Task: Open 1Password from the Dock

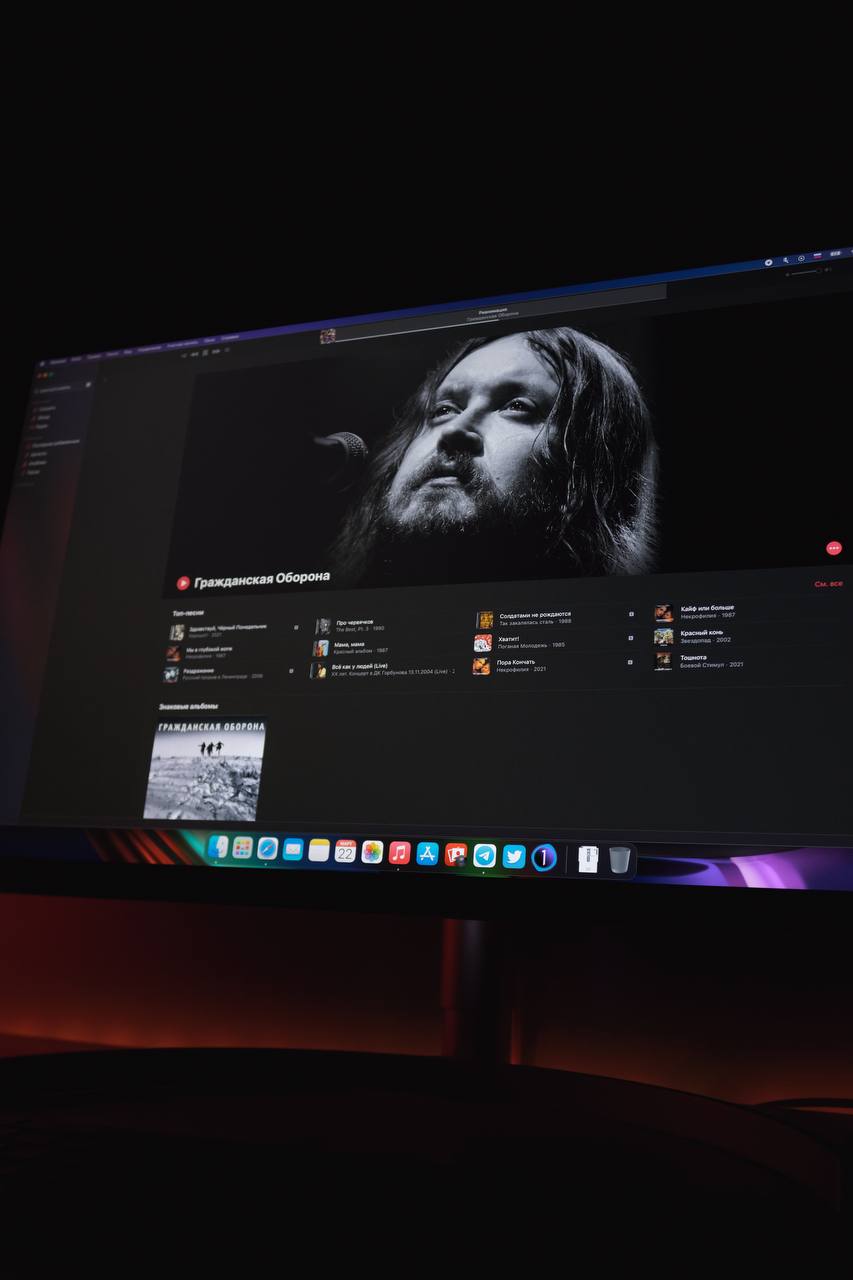Action: (x=544, y=858)
